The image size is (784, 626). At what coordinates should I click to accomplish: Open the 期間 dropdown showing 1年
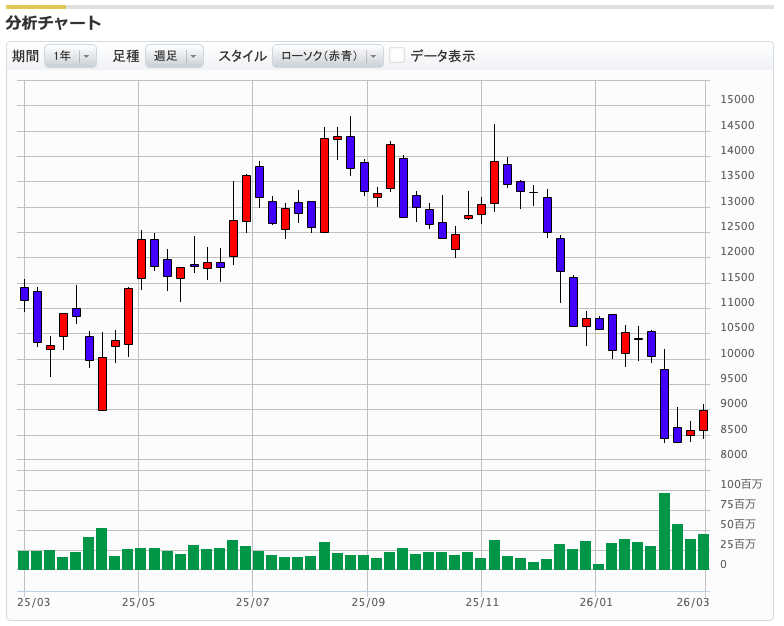click(70, 56)
